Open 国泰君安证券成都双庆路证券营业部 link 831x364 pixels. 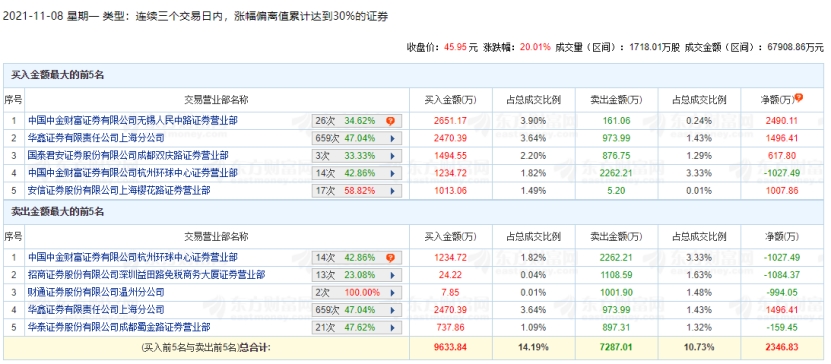pyautogui.click(x=128, y=156)
